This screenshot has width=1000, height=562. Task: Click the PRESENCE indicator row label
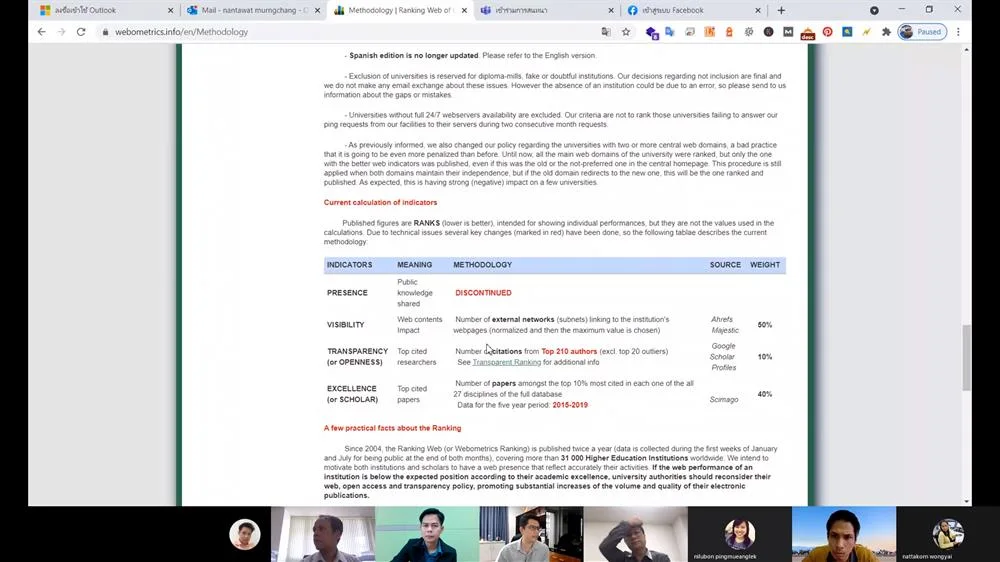347,293
